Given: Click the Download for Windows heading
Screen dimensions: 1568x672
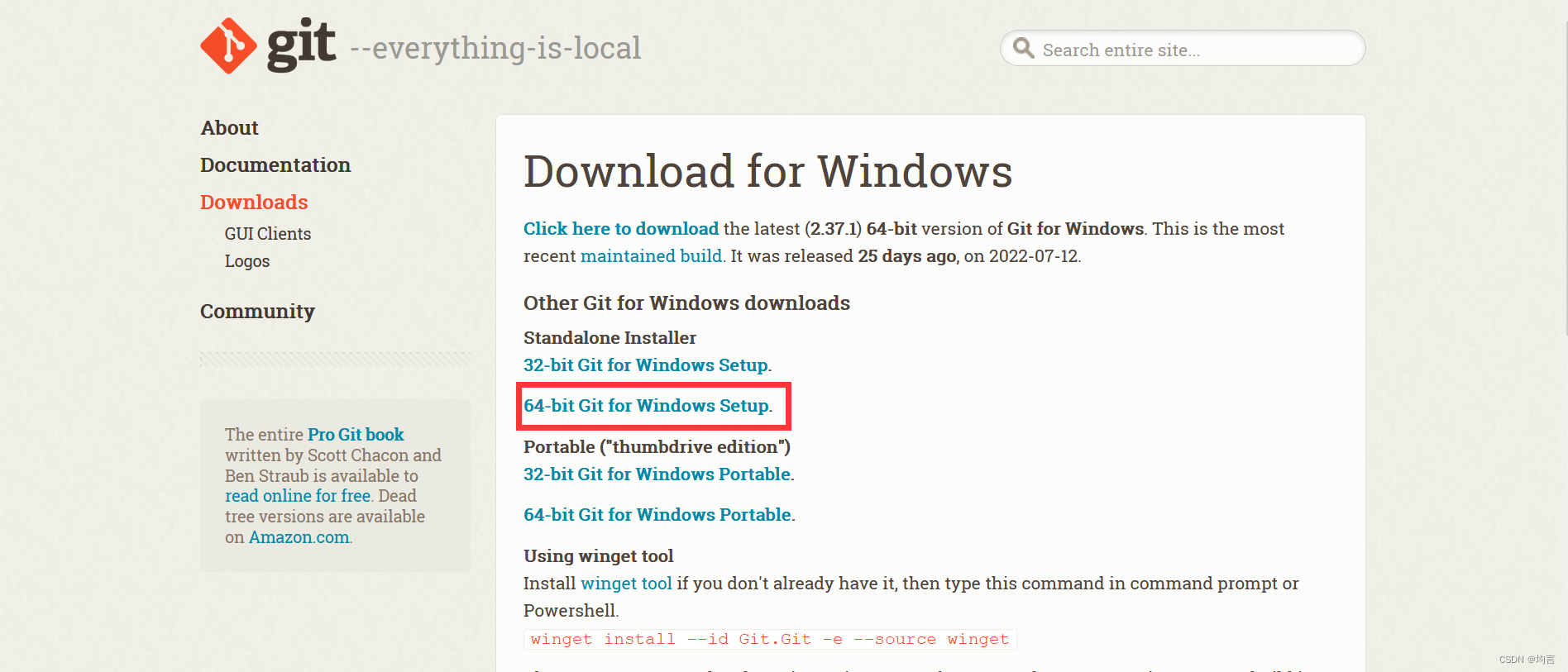Looking at the screenshot, I should tap(768, 172).
